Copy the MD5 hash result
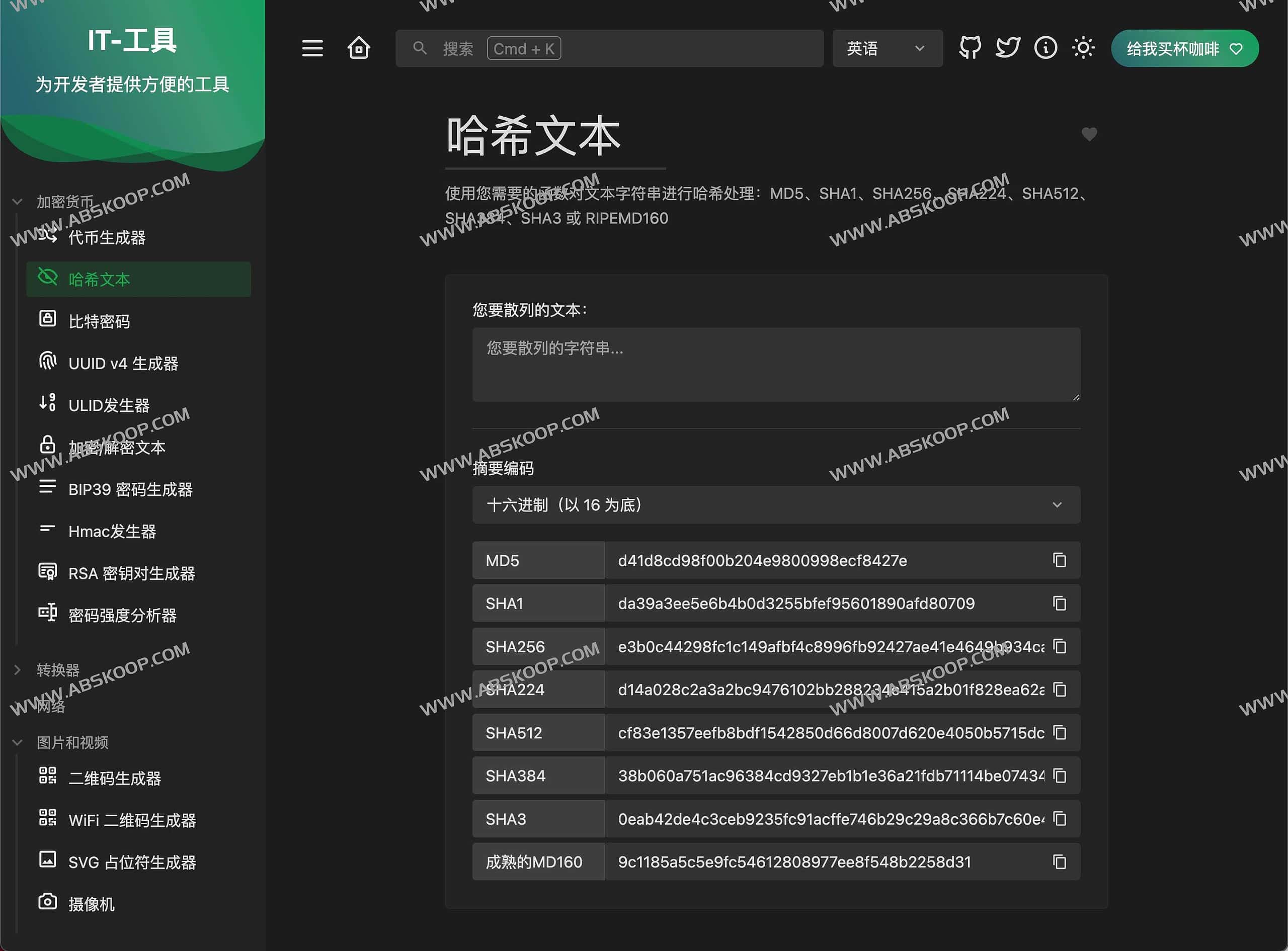 pos(1060,560)
